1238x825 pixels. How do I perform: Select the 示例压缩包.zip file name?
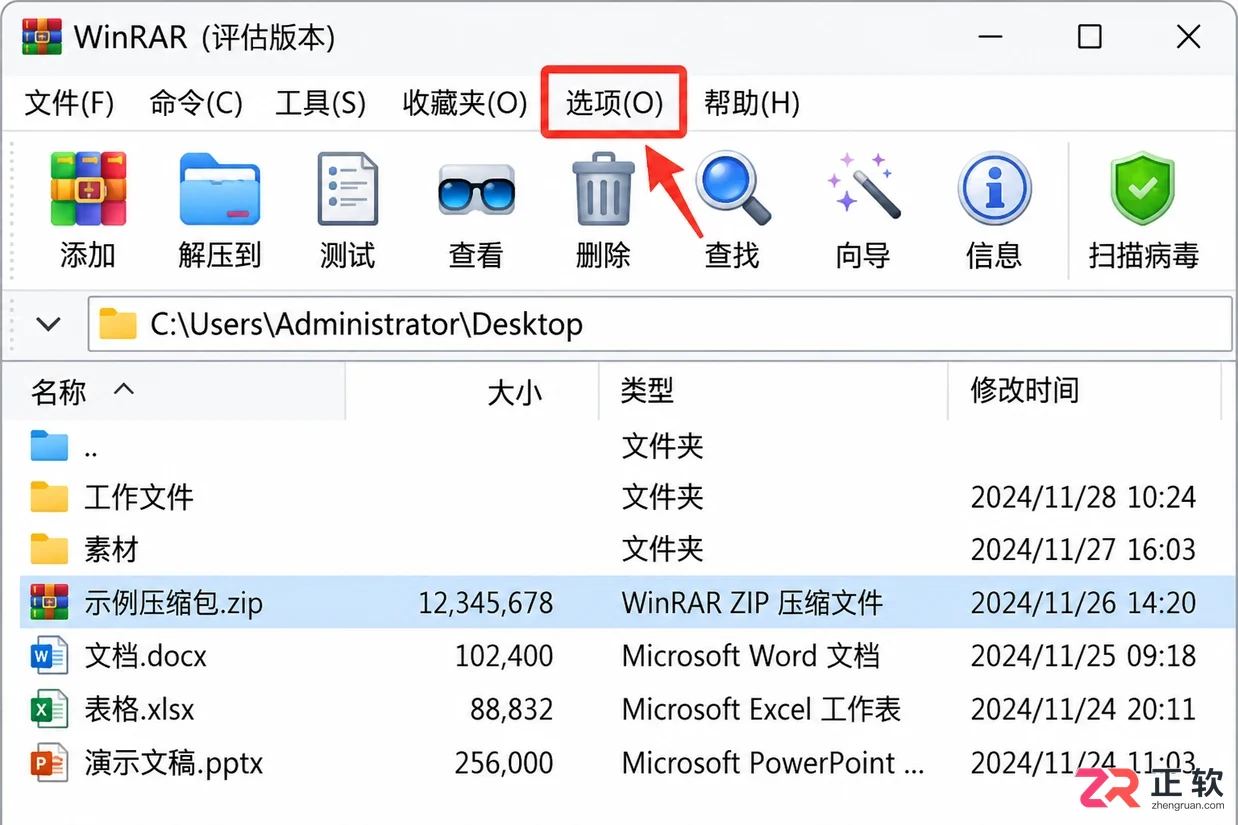click(174, 603)
